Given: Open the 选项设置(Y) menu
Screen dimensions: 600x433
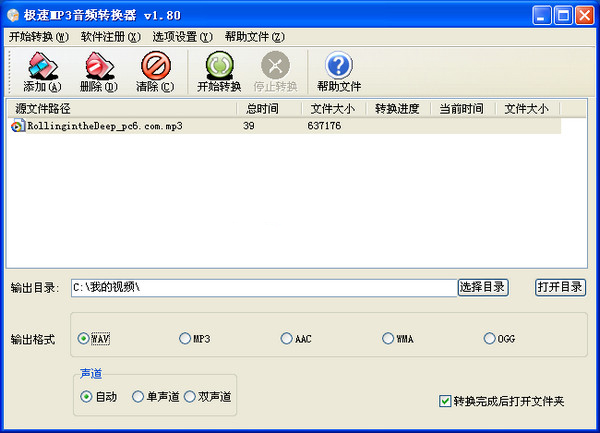Looking at the screenshot, I should [183, 37].
